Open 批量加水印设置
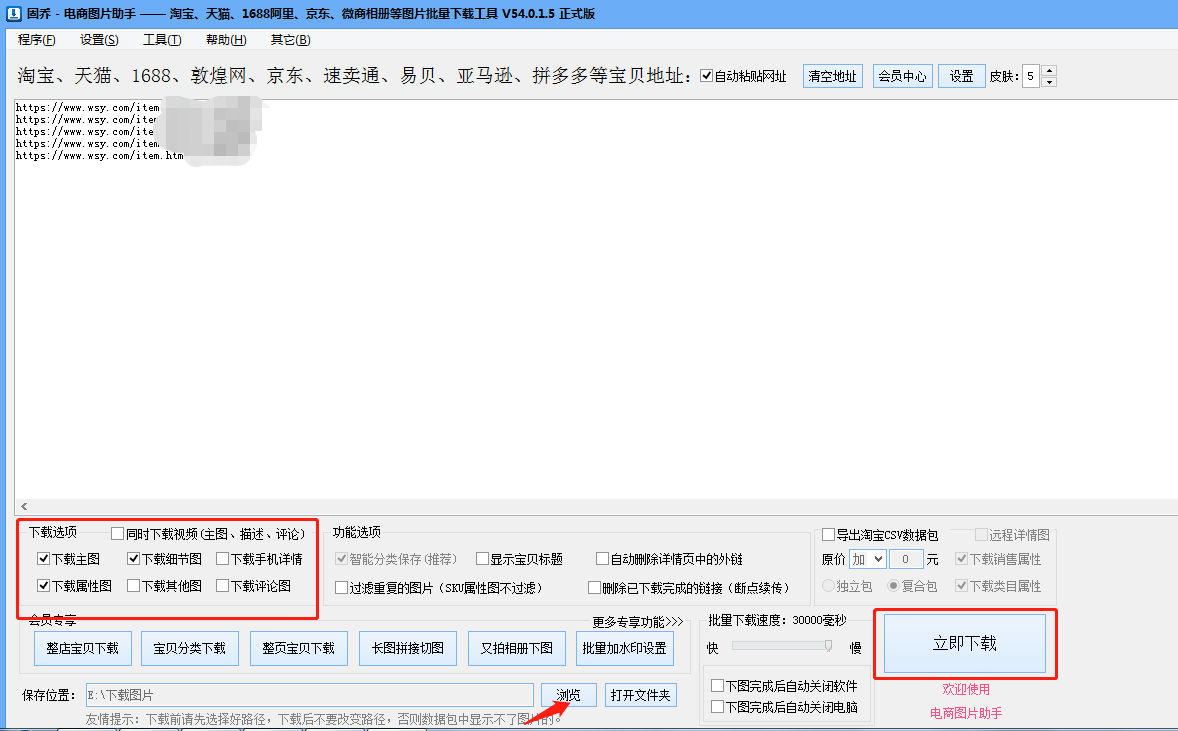 (x=624, y=648)
